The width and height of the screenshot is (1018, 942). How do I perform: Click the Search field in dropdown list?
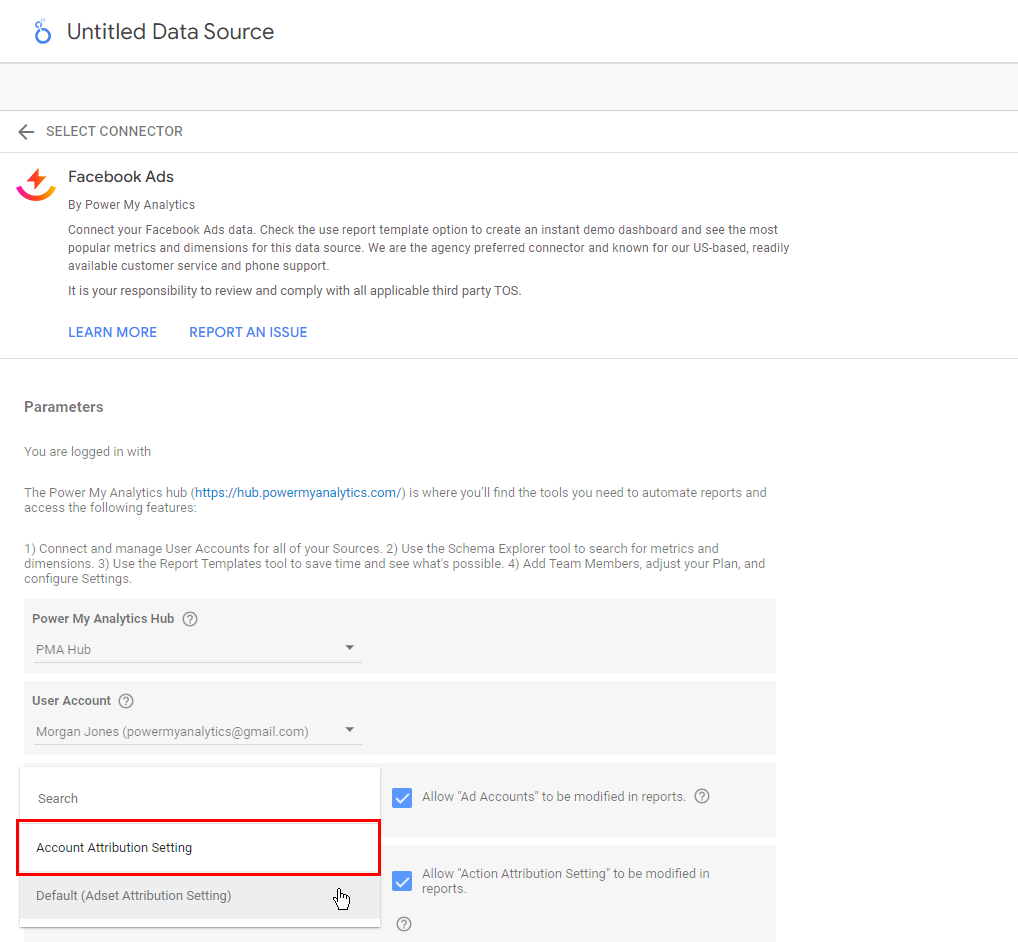click(x=199, y=798)
